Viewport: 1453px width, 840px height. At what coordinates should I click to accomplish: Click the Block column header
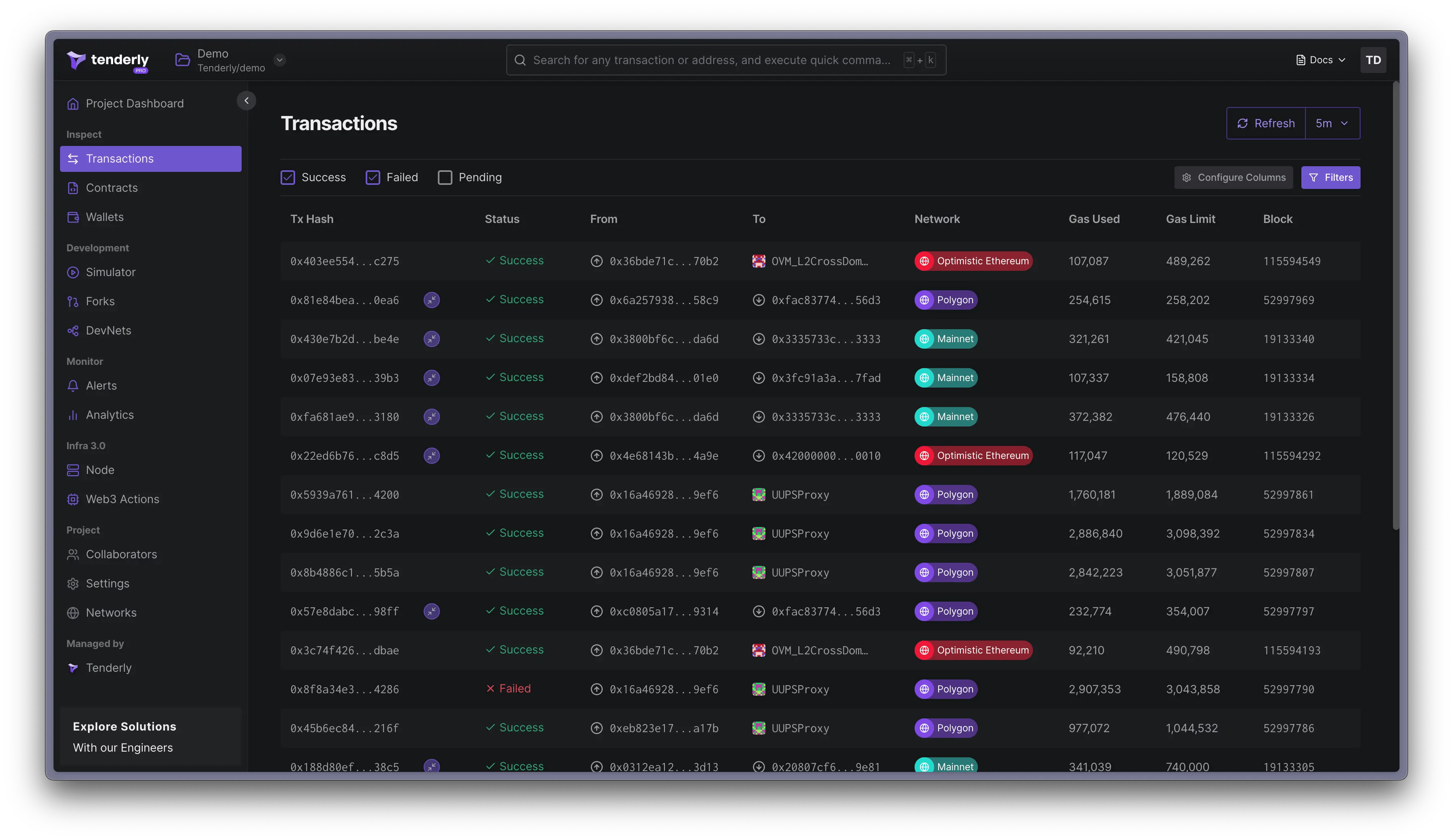[1277, 219]
